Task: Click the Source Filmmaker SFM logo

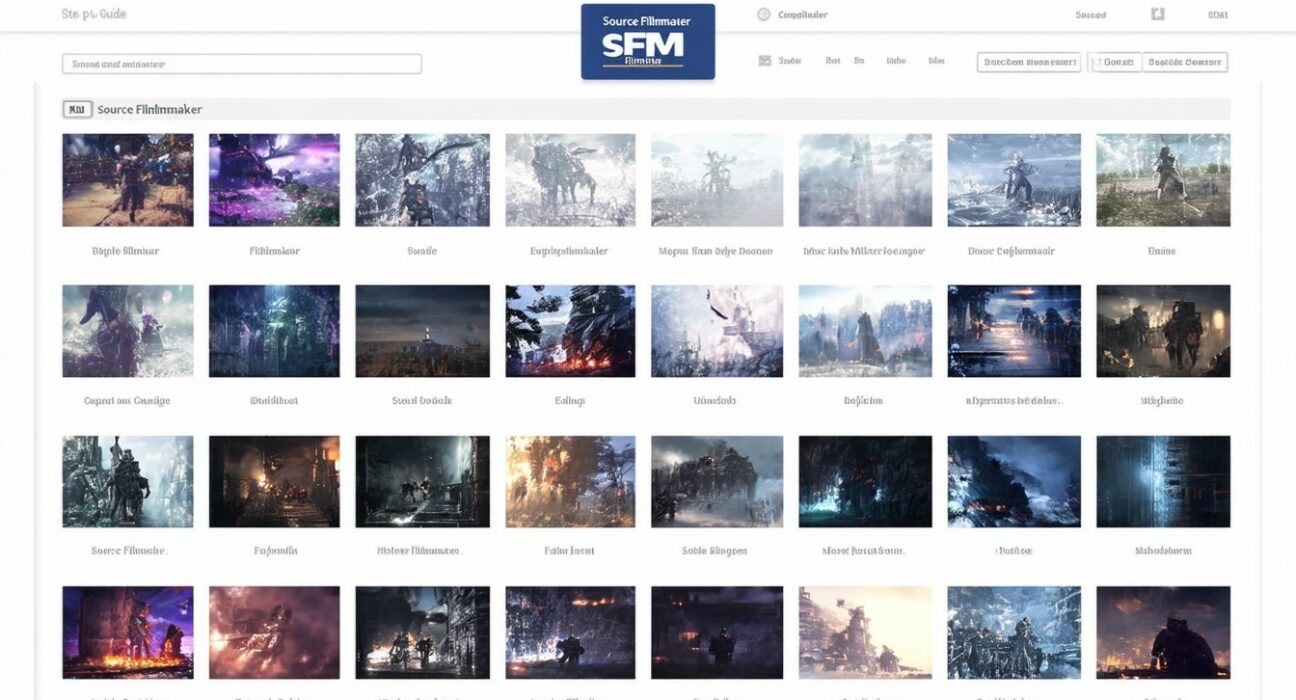Action: 648,42
